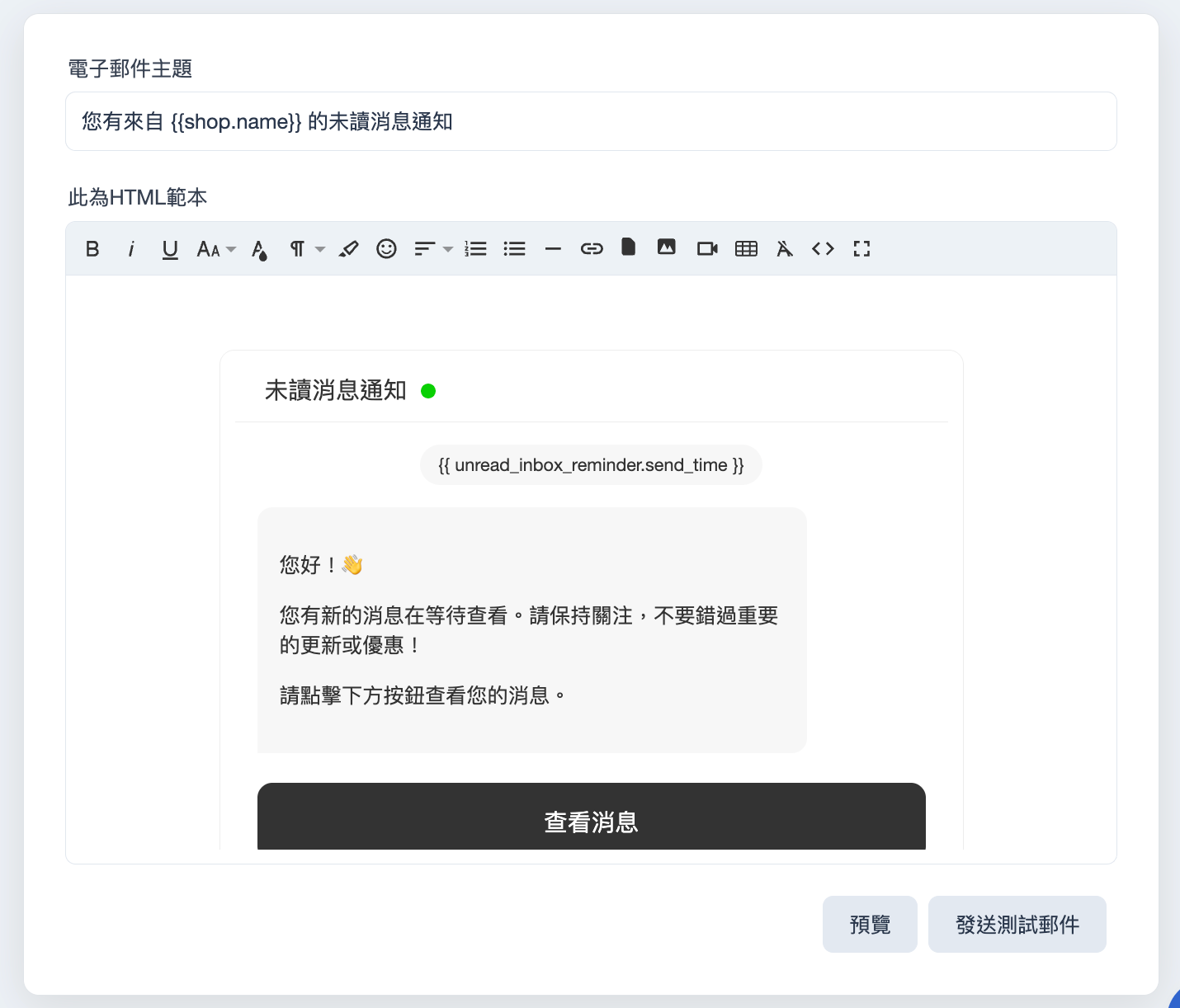The image size is (1180, 1008).
Task: Expand the text alignment dropdown
Action: 433,248
